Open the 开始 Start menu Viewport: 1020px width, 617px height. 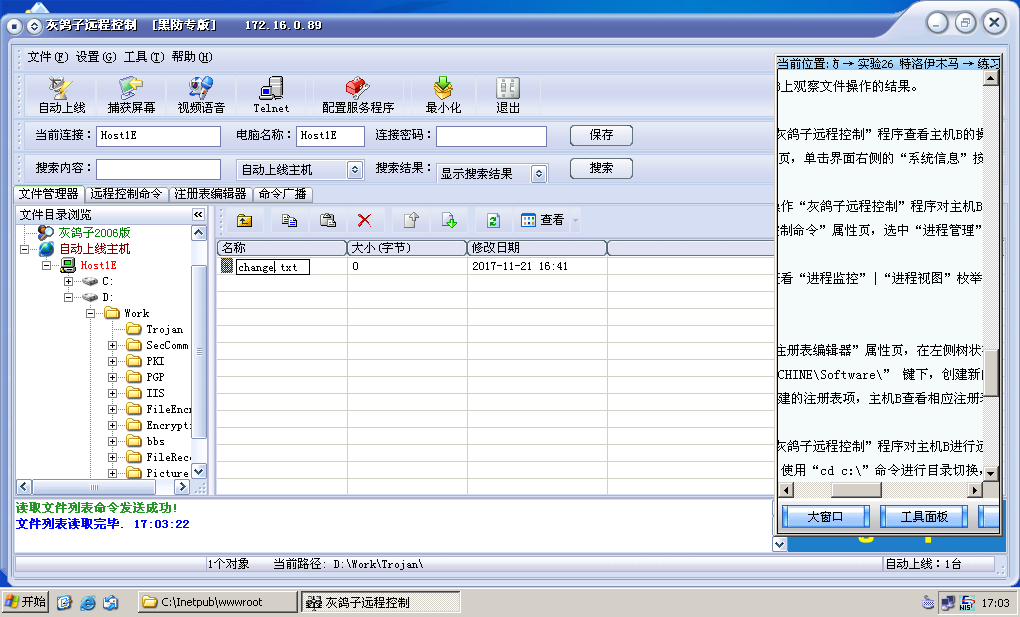pyautogui.click(x=25, y=602)
